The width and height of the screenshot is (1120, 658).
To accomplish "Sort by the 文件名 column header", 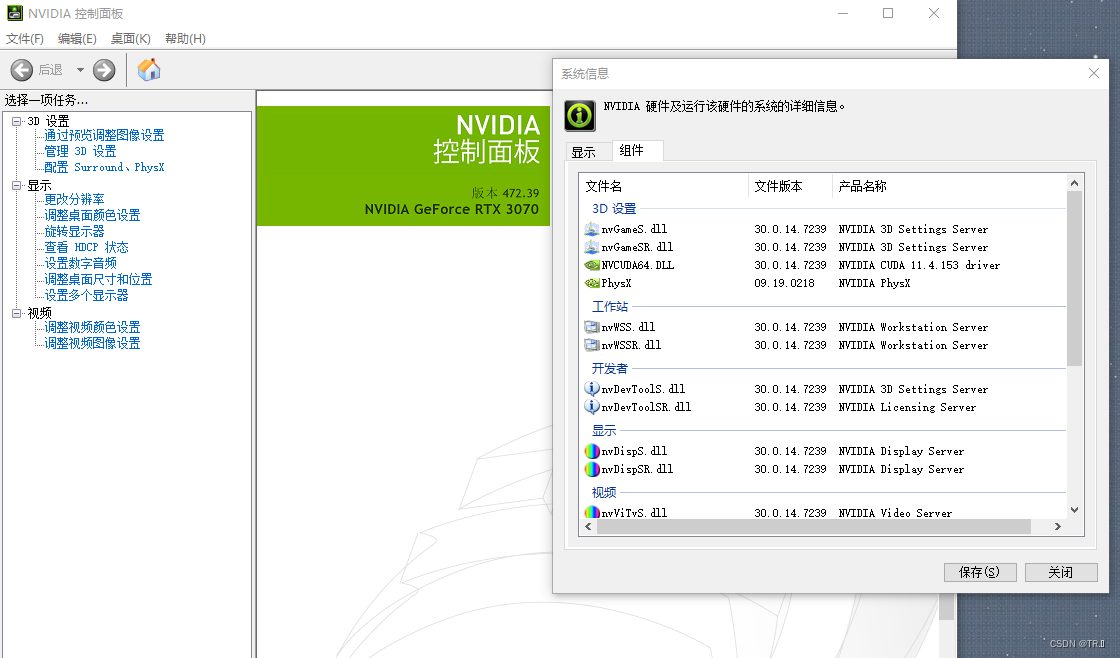I will pyautogui.click(x=664, y=186).
